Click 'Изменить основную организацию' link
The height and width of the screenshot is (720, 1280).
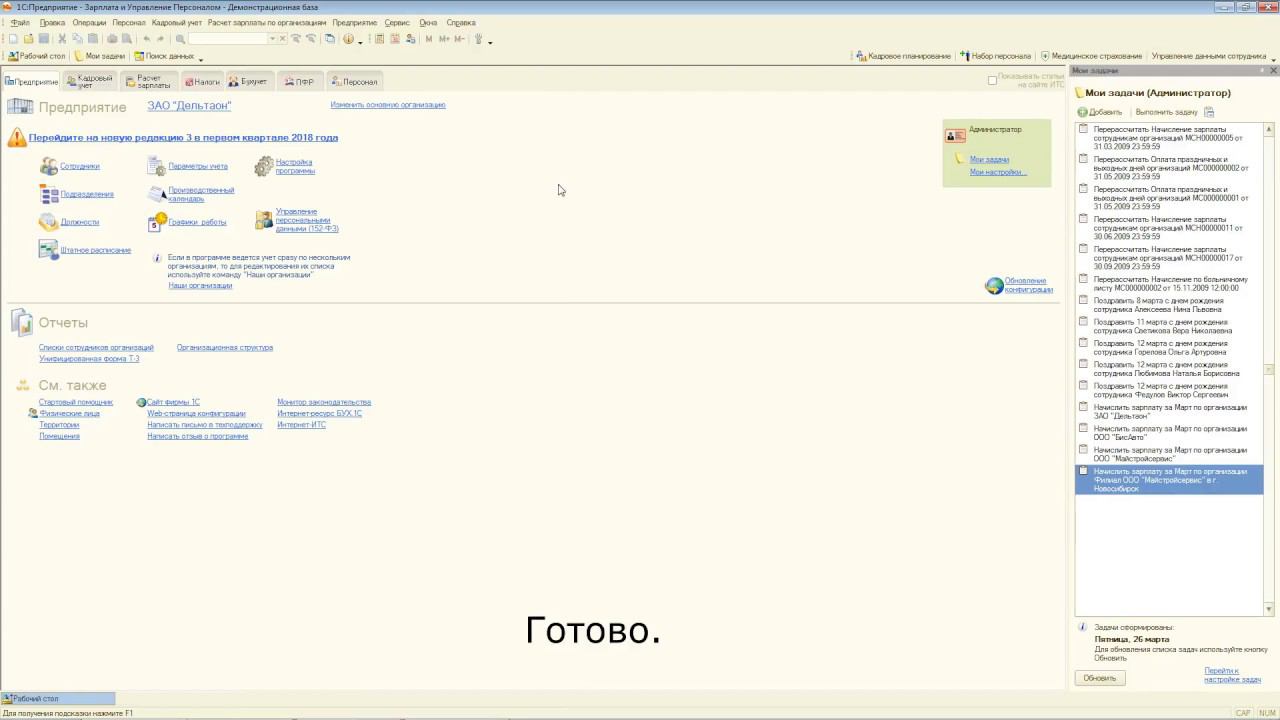pyautogui.click(x=388, y=105)
